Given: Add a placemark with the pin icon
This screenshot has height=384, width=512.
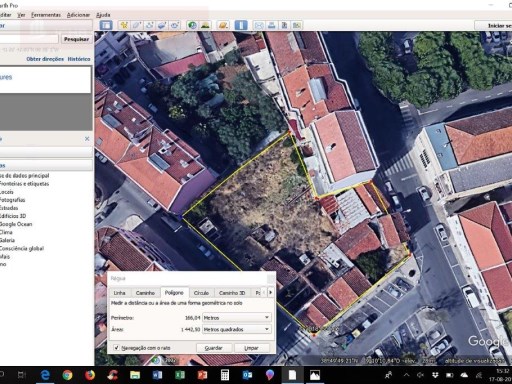Looking at the screenshot, I should pos(124,25).
